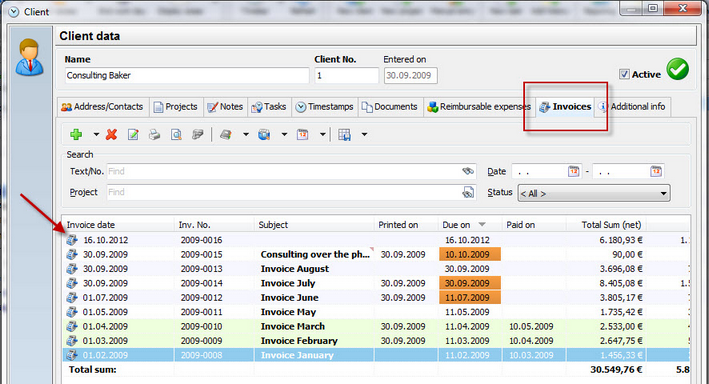Click the Entered on date field
The width and height of the screenshot is (709, 384).
(411, 76)
